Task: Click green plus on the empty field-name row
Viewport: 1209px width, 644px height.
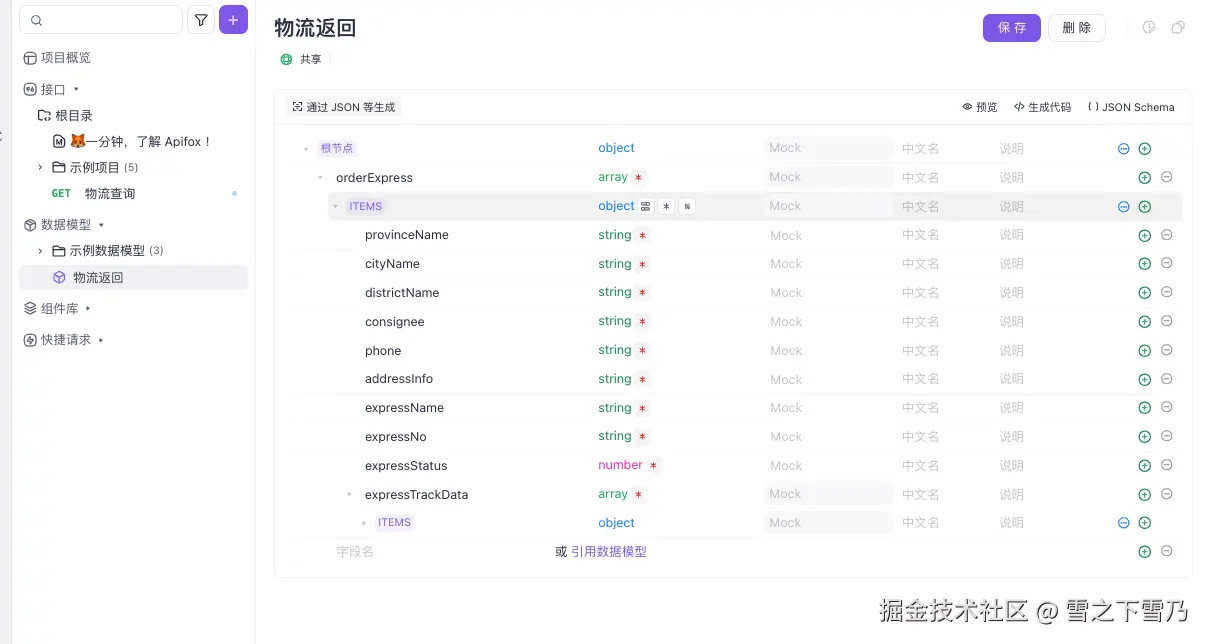Action: pyautogui.click(x=1145, y=552)
